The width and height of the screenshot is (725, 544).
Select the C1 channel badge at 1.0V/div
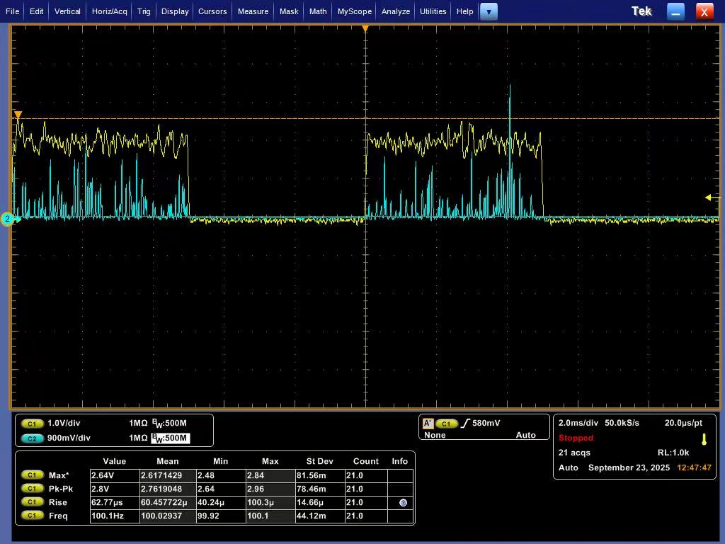click(32, 423)
